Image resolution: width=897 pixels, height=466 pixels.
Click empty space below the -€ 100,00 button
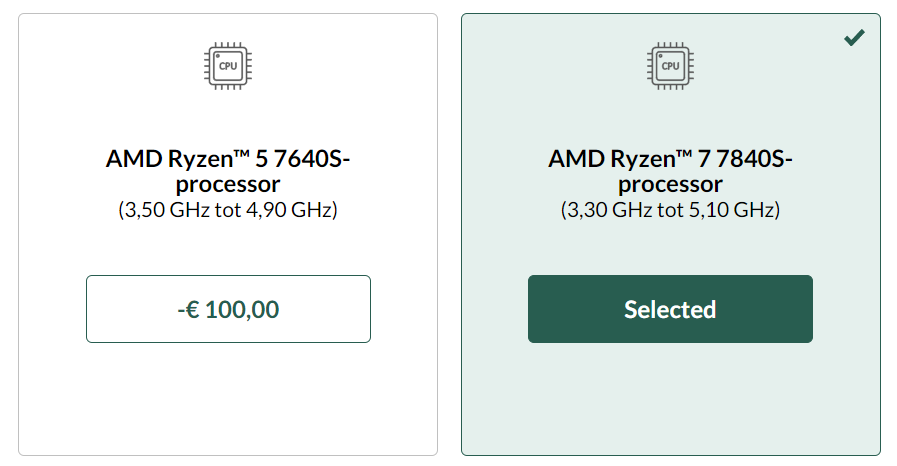[x=228, y=400]
